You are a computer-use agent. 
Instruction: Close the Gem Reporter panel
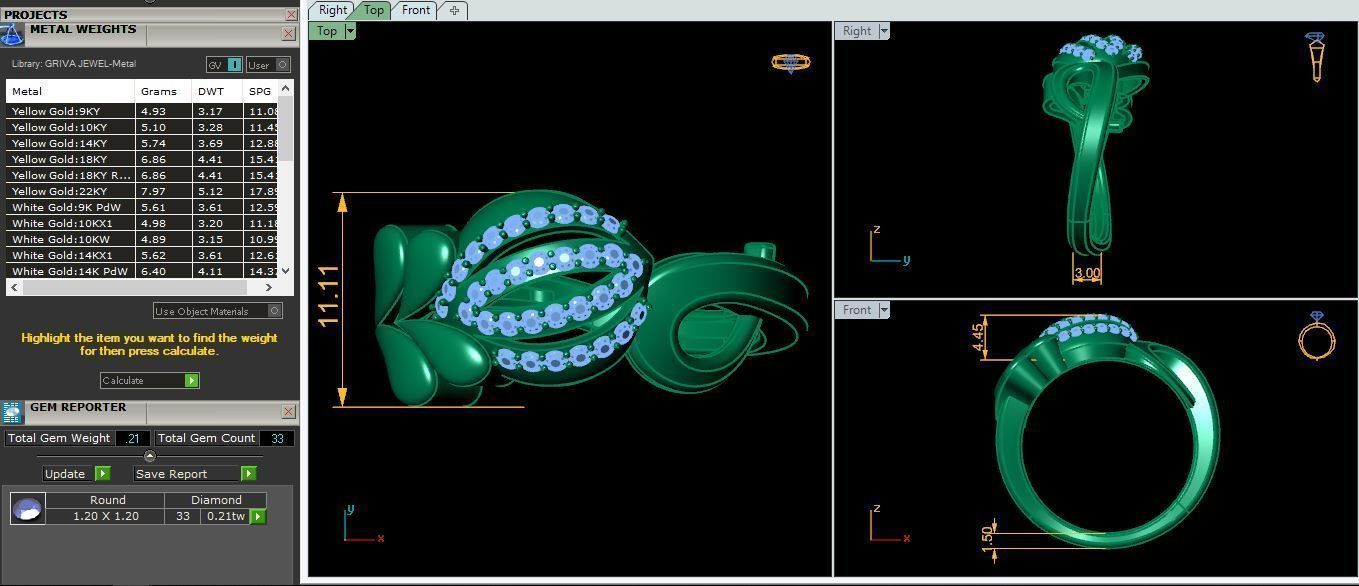(288, 411)
